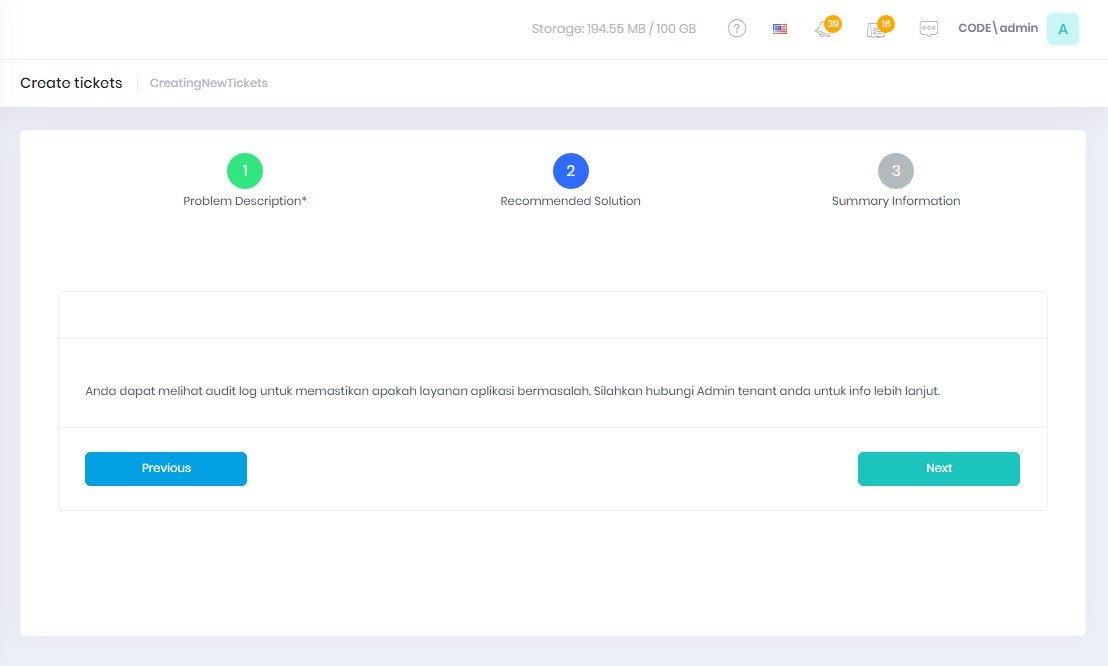Click the CreatingNewTickets breadcrumb
Screen dimensions: 1108x666
(x=208, y=83)
